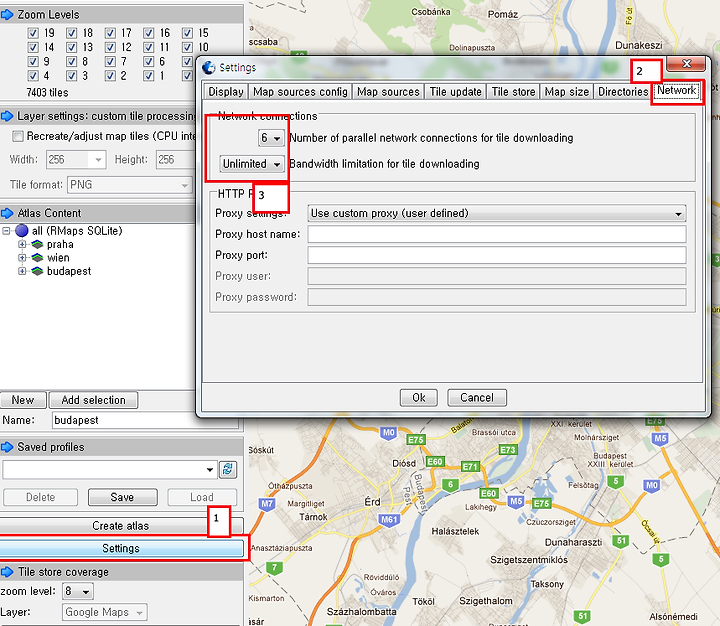This screenshot has width=720, height=626.
Task: Click the layer icon beside praha
Action: [x=37, y=244]
